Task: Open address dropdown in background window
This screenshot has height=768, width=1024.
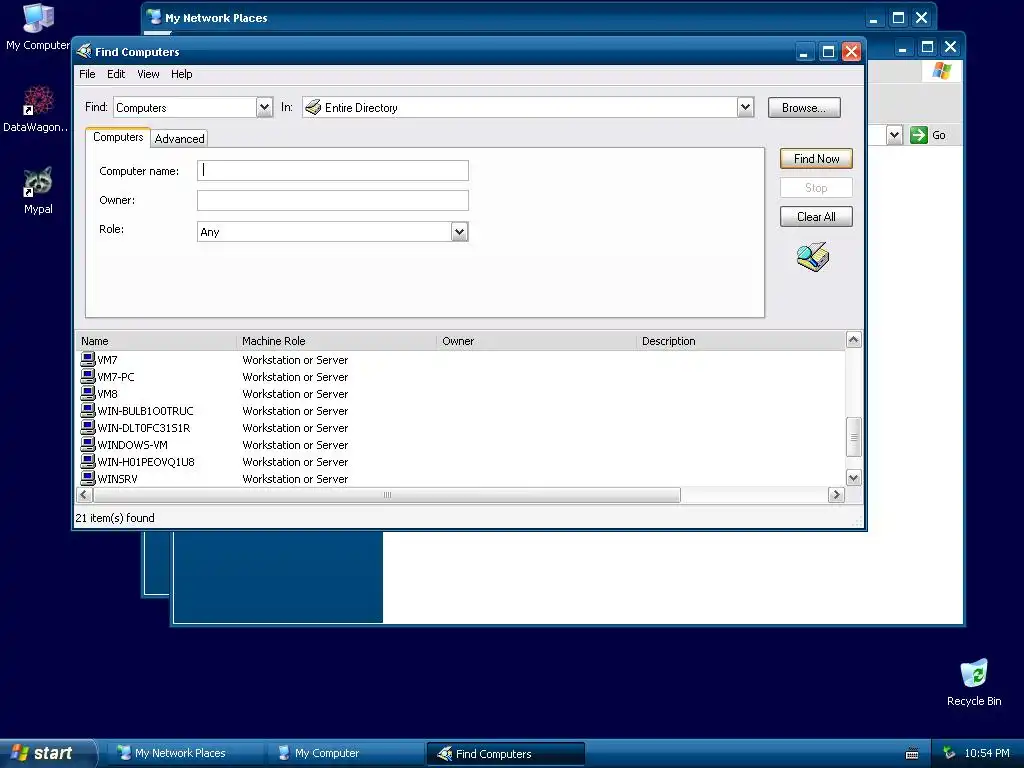Action: [x=894, y=135]
